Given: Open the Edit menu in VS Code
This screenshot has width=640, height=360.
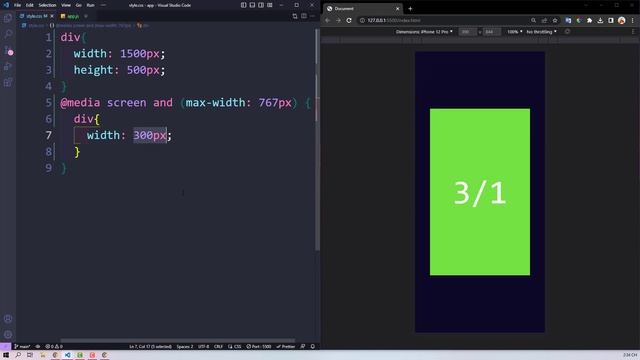Looking at the screenshot, I should (x=30, y=5).
